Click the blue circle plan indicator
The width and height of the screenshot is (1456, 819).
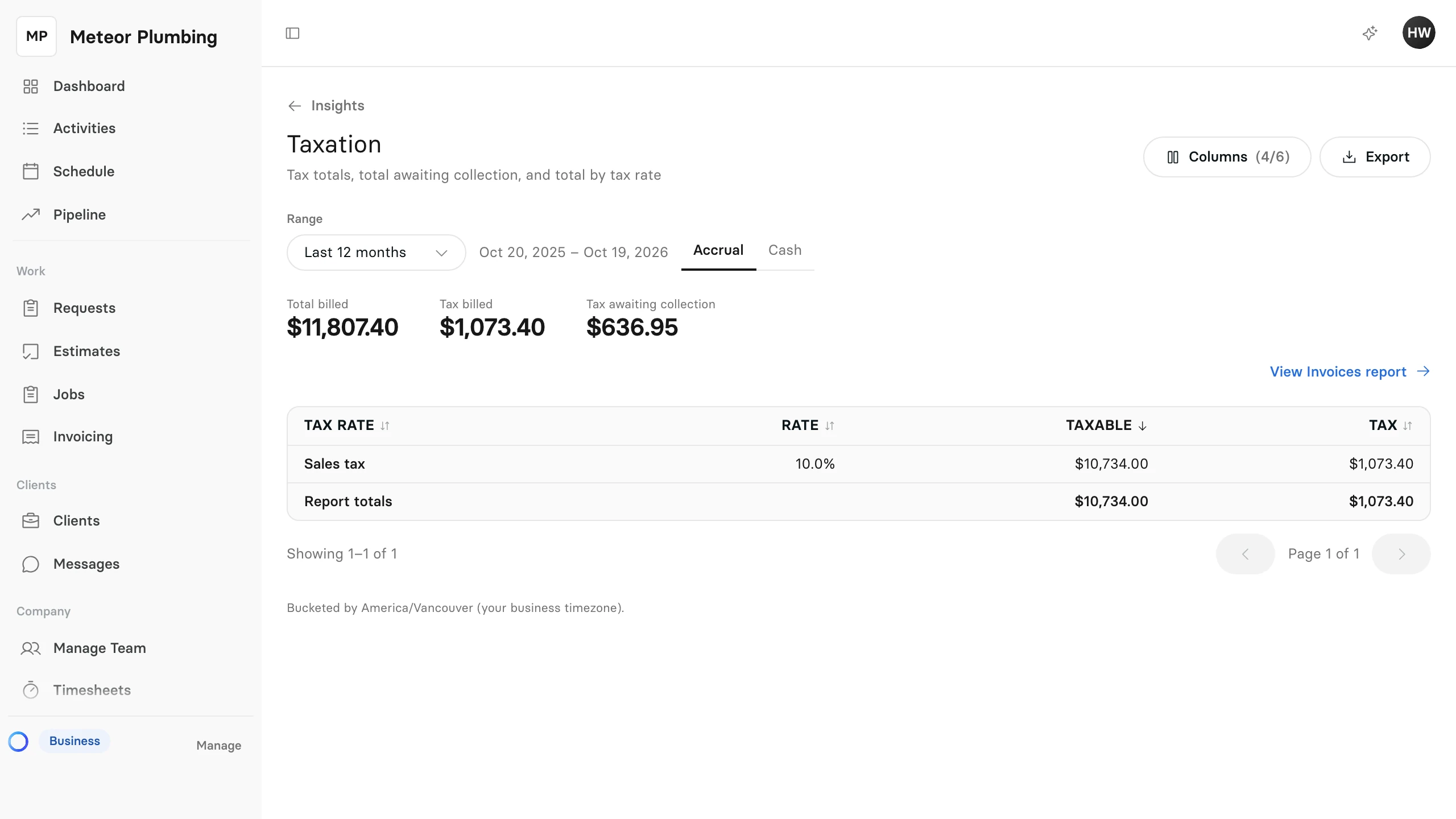click(x=18, y=742)
